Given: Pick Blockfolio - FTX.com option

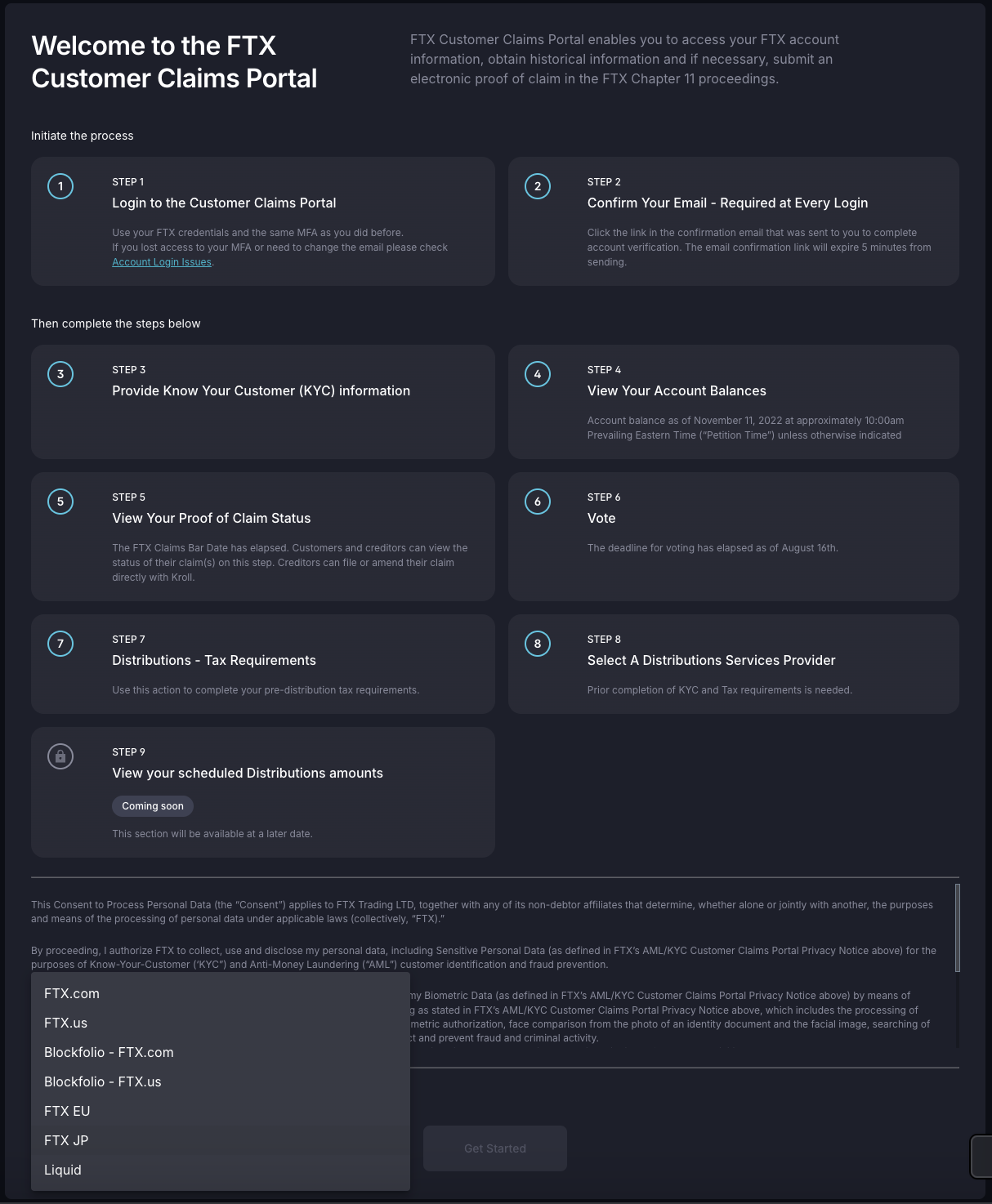Looking at the screenshot, I should 109,1052.
